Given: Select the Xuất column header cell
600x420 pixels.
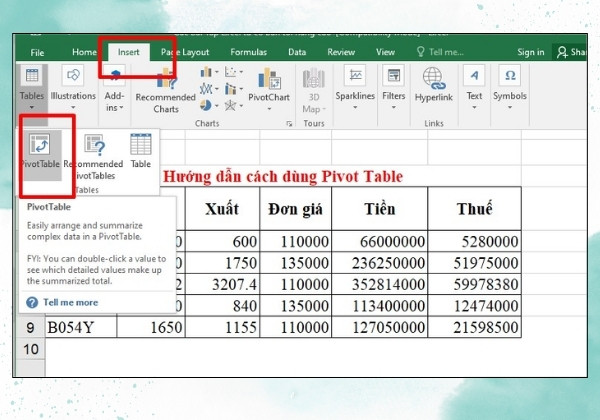Looking at the screenshot, I should pos(222,208).
